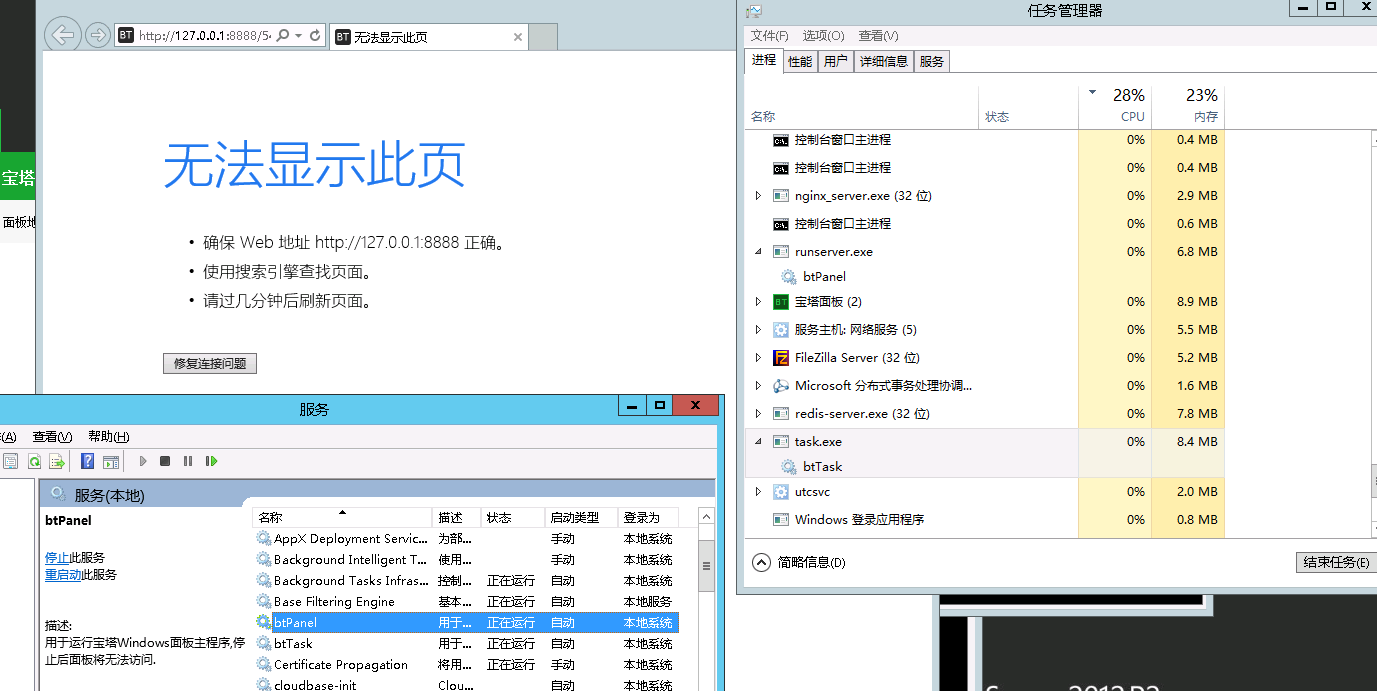
Task: Open the 查看(V) menu in Services window
Action: point(52,437)
